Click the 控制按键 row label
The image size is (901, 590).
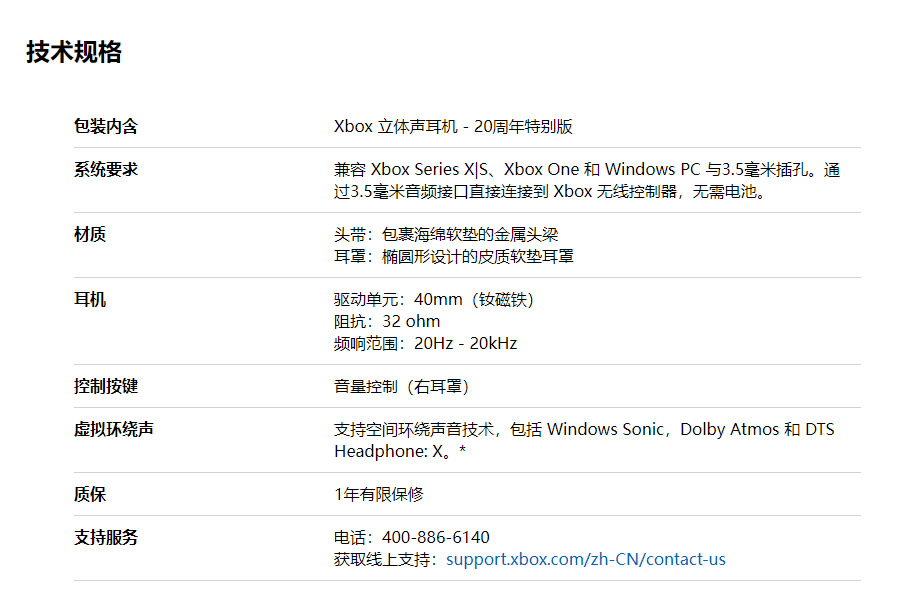pos(106,385)
